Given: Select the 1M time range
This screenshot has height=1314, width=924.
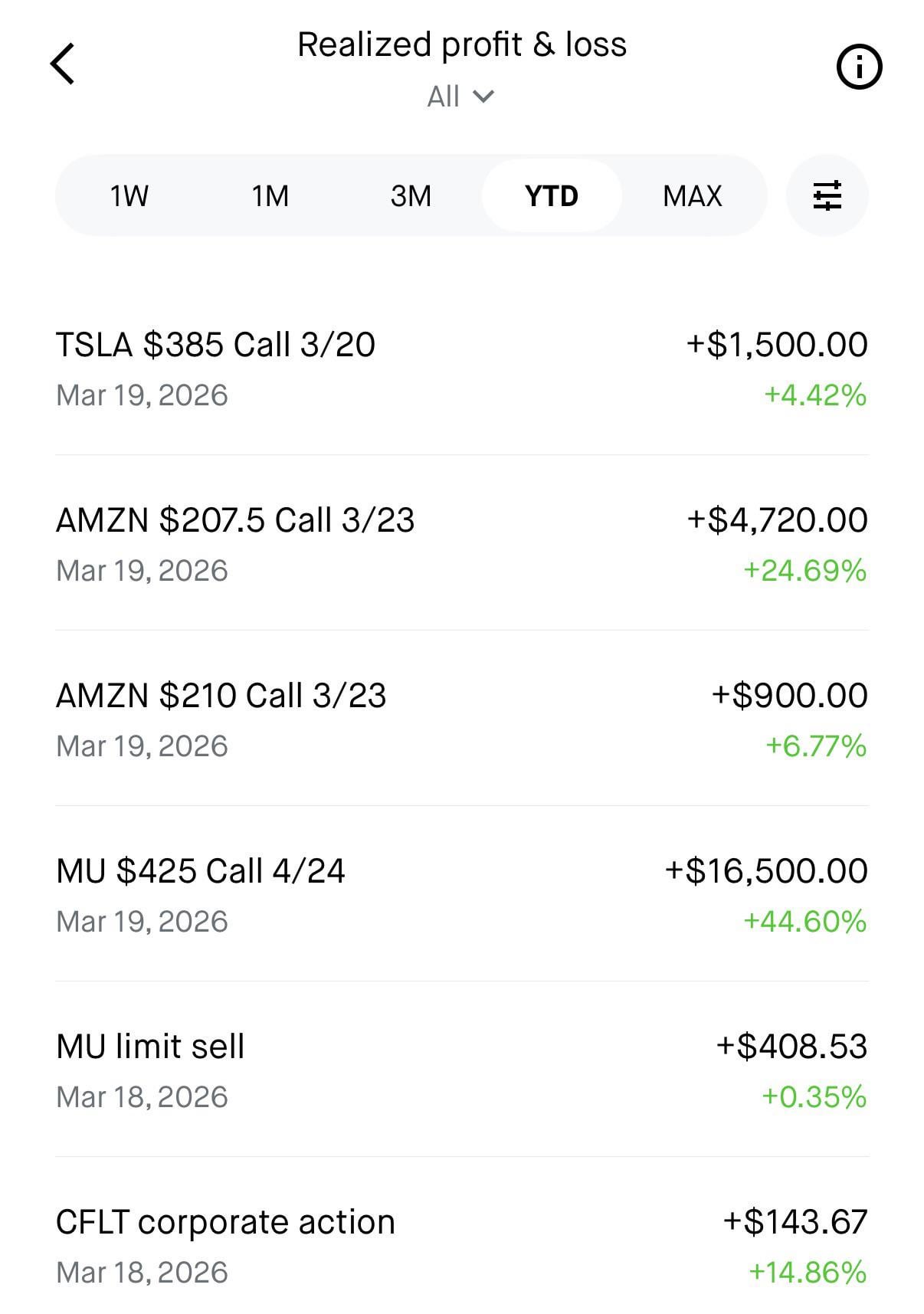Looking at the screenshot, I should coord(270,196).
